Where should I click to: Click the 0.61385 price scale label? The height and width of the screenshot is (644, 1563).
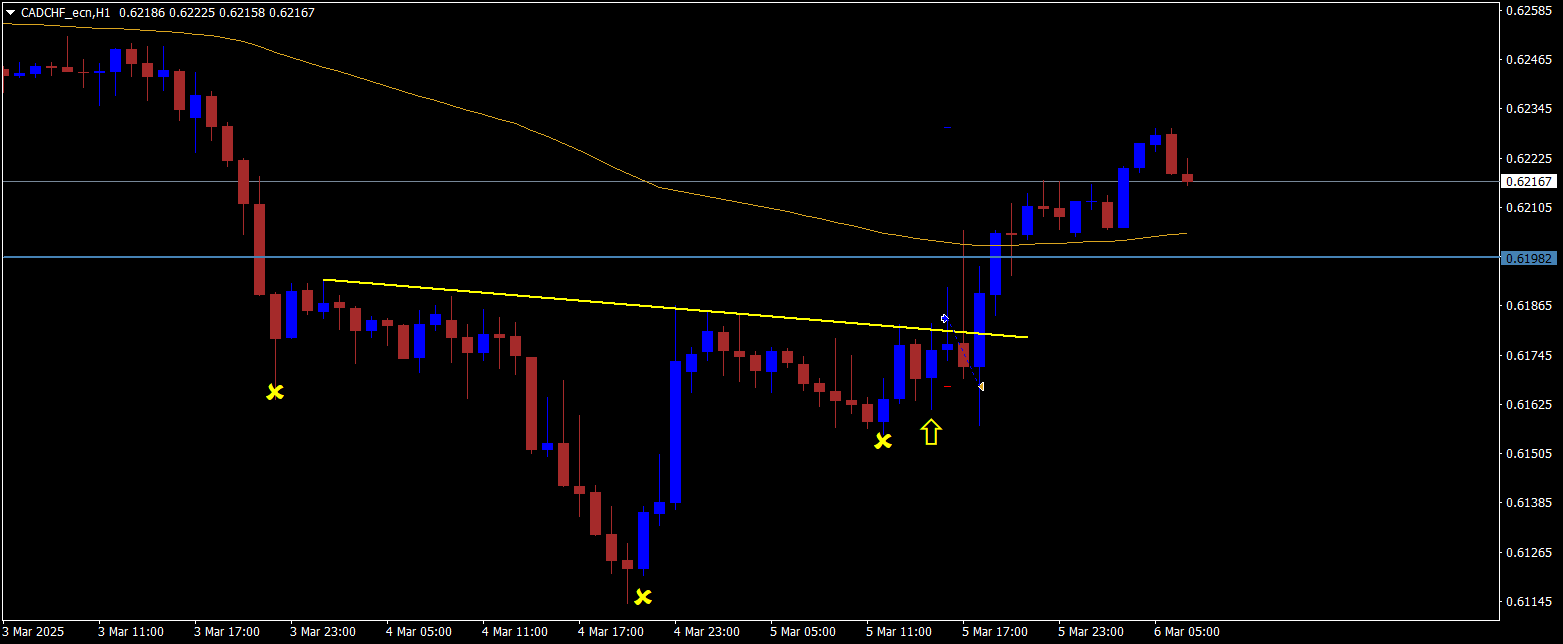click(x=1527, y=503)
